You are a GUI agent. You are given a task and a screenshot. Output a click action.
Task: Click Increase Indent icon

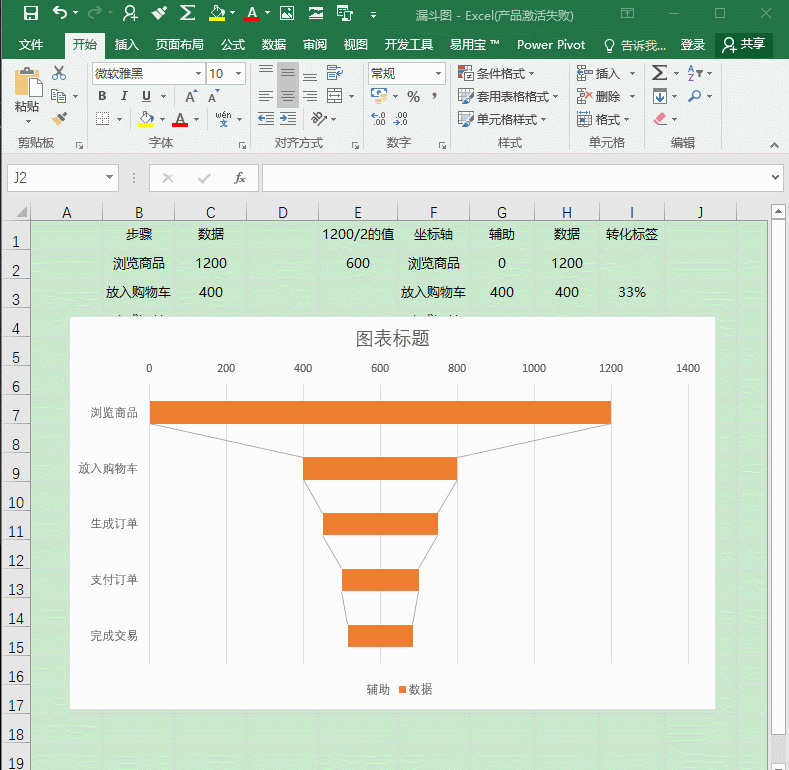288,119
